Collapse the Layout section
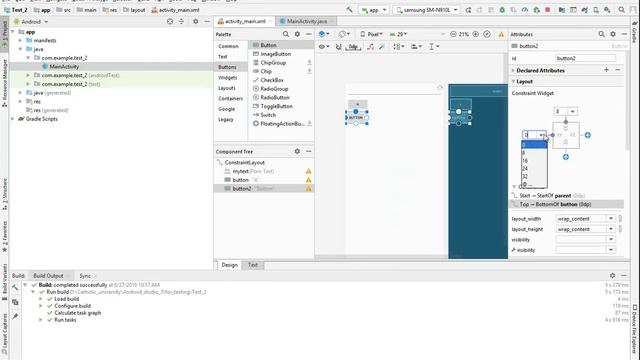Viewport: 640px width, 360px height. coord(513,82)
